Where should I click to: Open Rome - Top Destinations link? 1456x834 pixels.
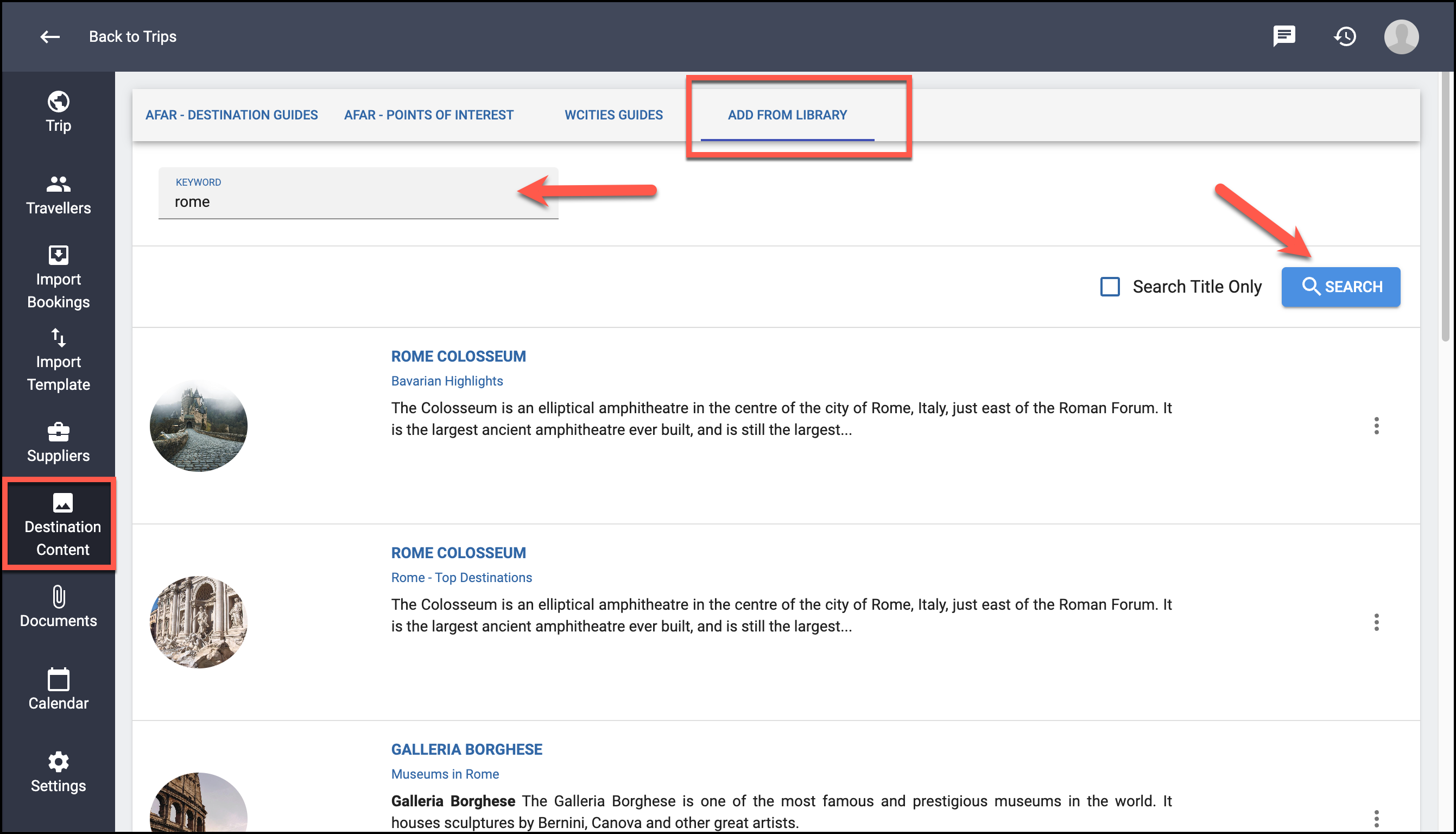tap(461, 577)
